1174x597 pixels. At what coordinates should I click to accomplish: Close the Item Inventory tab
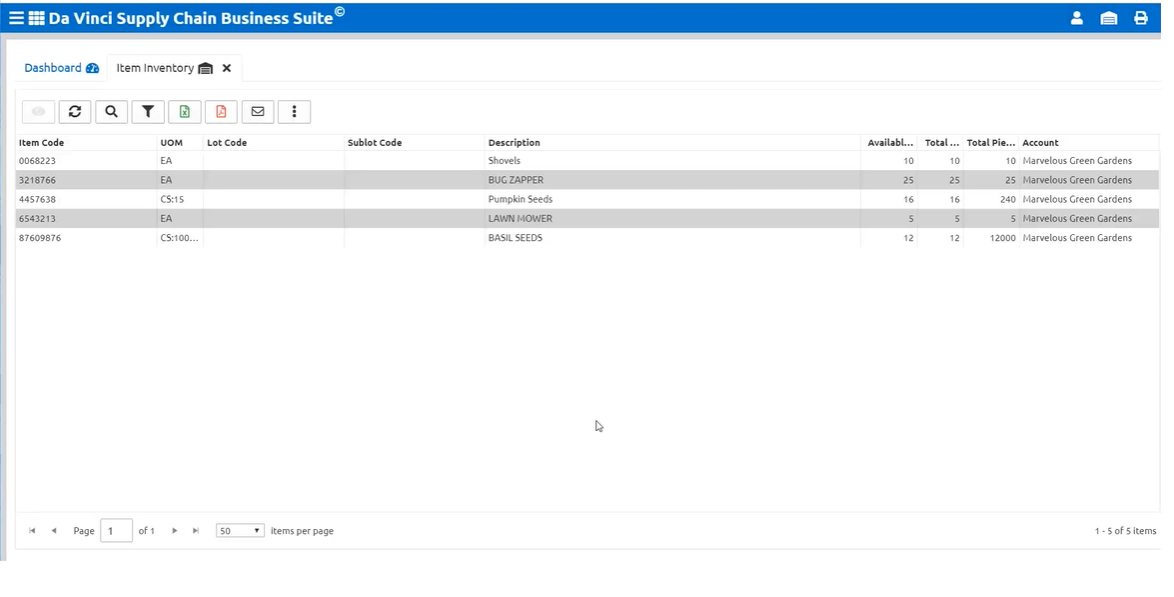(x=227, y=68)
